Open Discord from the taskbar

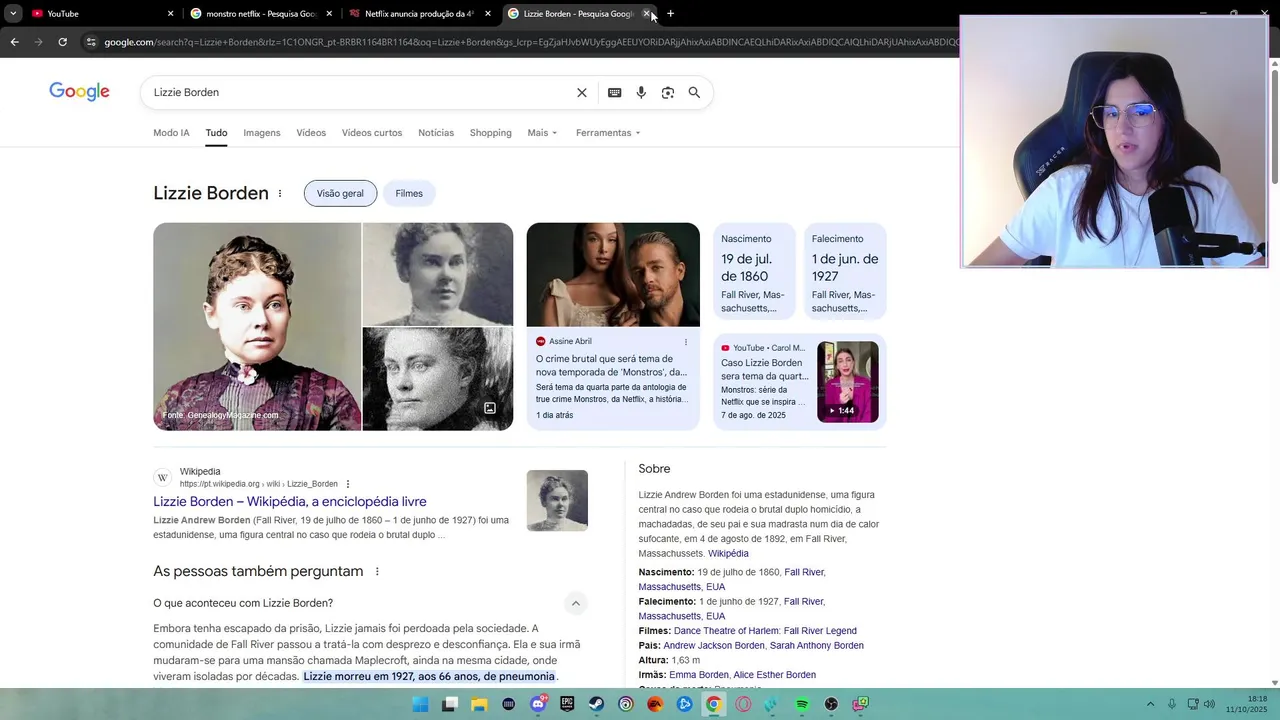point(538,704)
